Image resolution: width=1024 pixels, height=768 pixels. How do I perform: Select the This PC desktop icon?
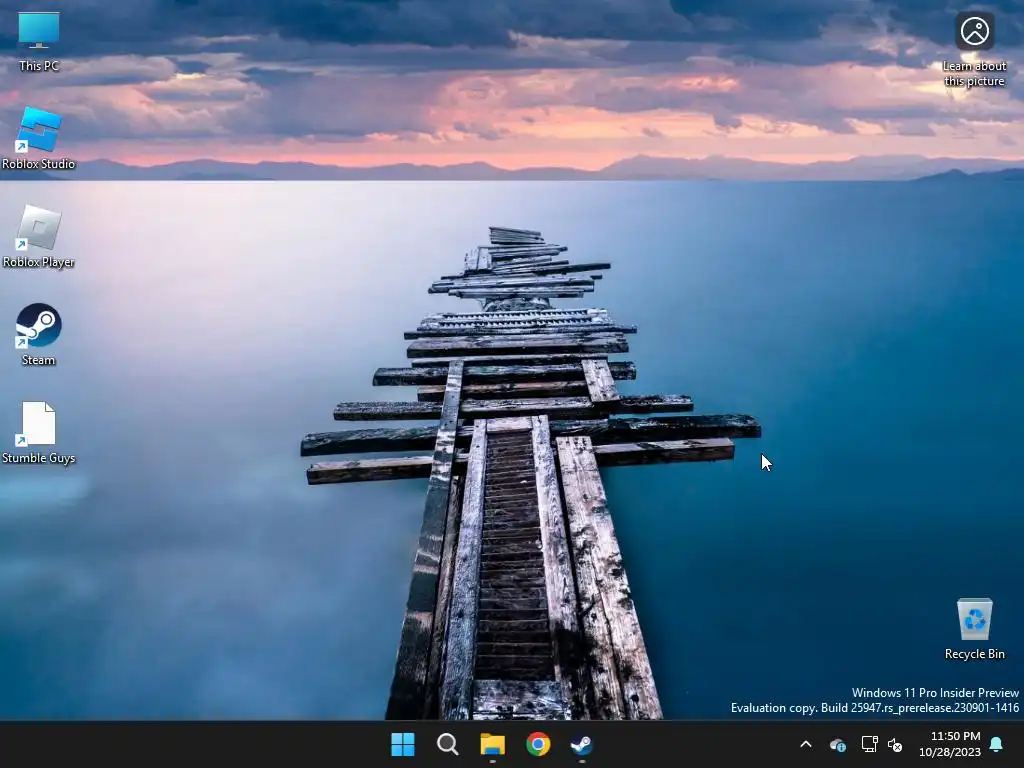pyautogui.click(x=39, y=41)
